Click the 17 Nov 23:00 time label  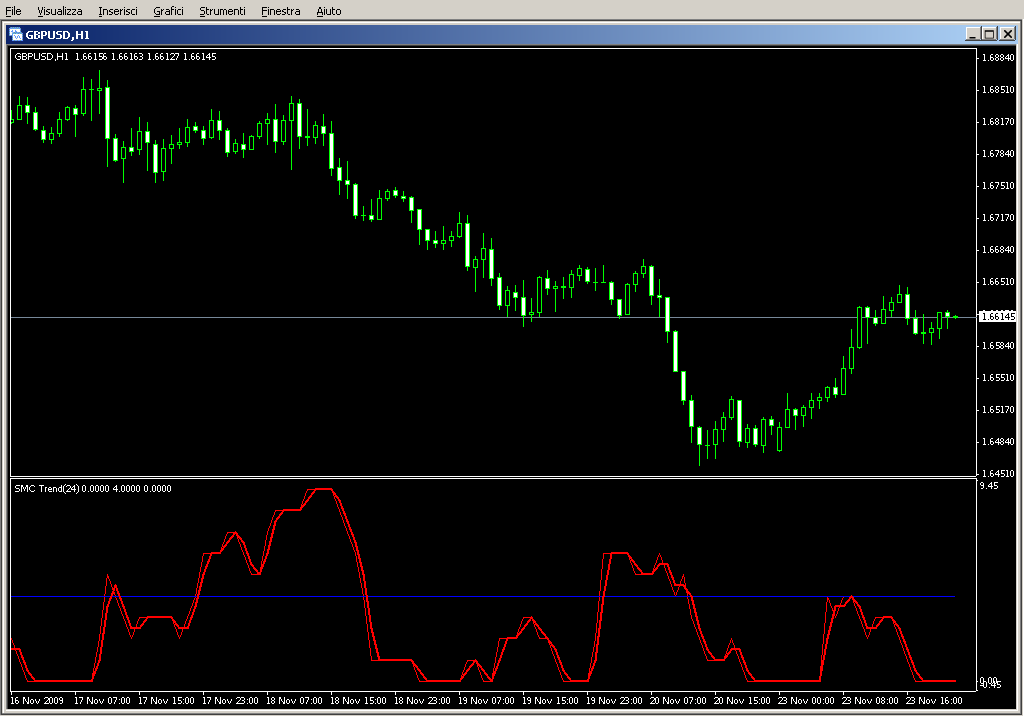[x=230, y=701]
